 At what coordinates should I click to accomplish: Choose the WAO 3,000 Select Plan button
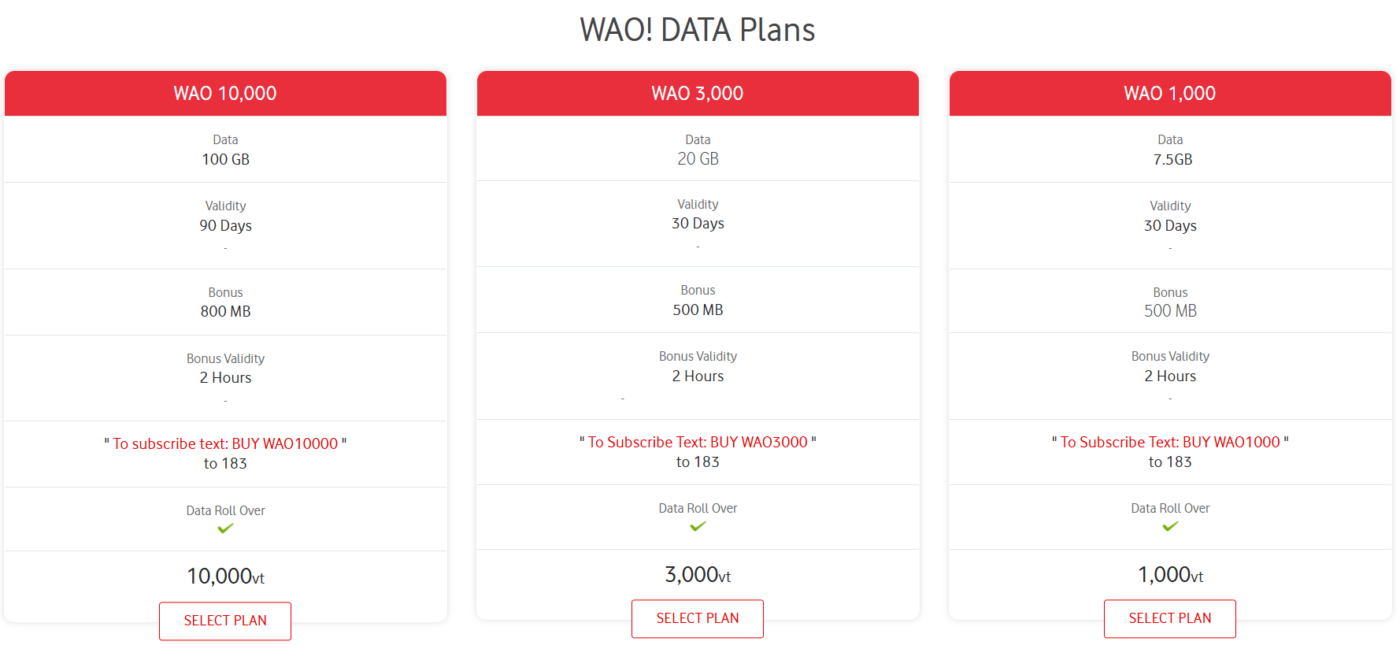tap(697, 619)
